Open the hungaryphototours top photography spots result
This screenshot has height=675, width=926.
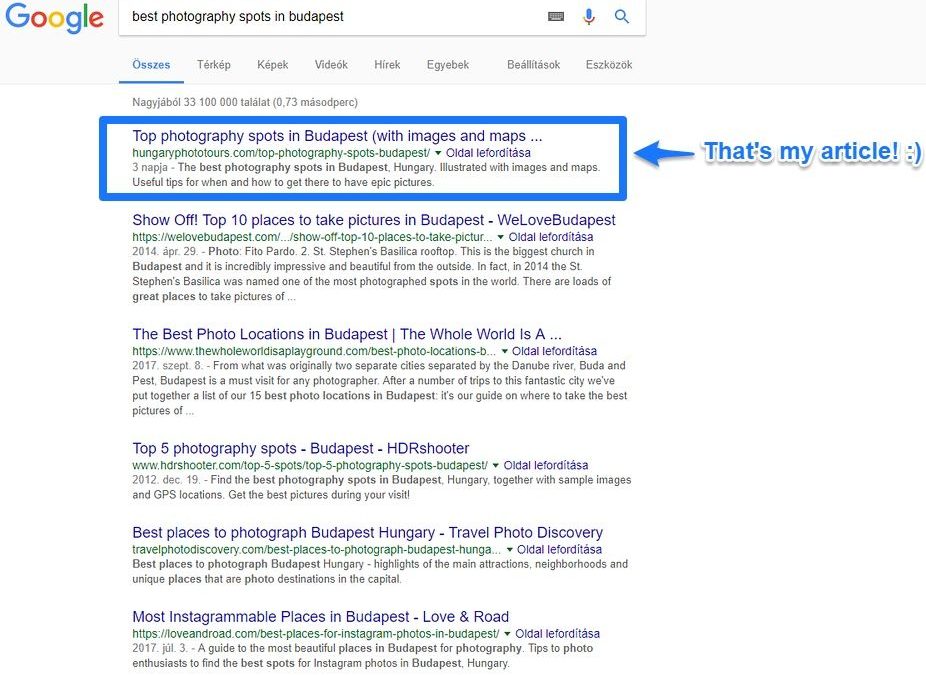tap(337, 136)
